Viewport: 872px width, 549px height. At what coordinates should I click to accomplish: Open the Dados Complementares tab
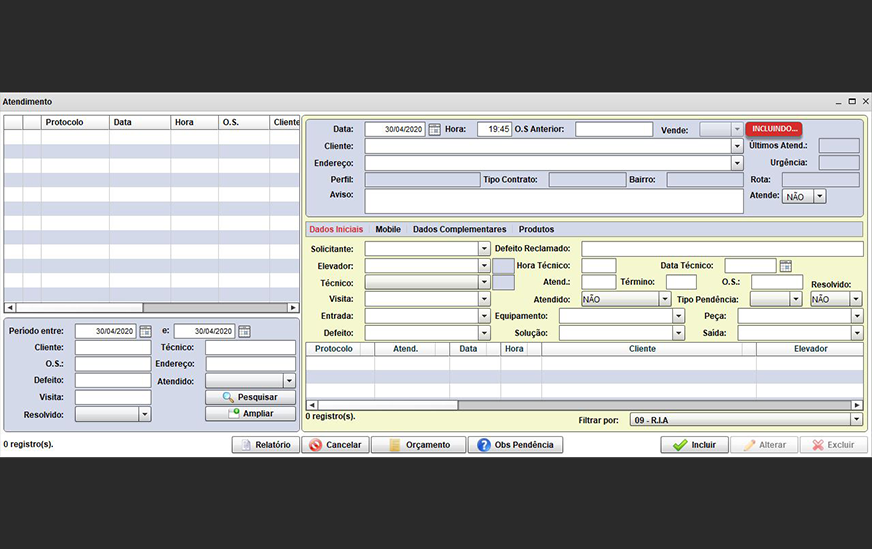point(459,229)
